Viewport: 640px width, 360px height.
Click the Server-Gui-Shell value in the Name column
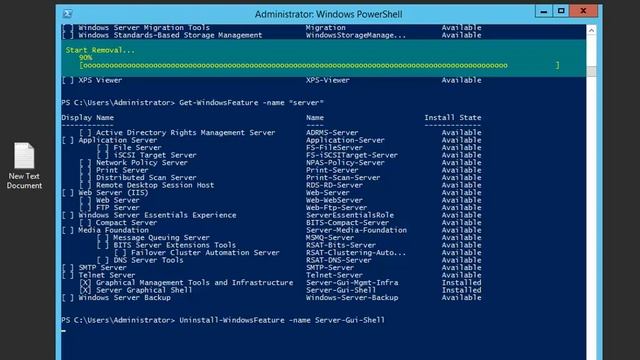coord(341,290)
